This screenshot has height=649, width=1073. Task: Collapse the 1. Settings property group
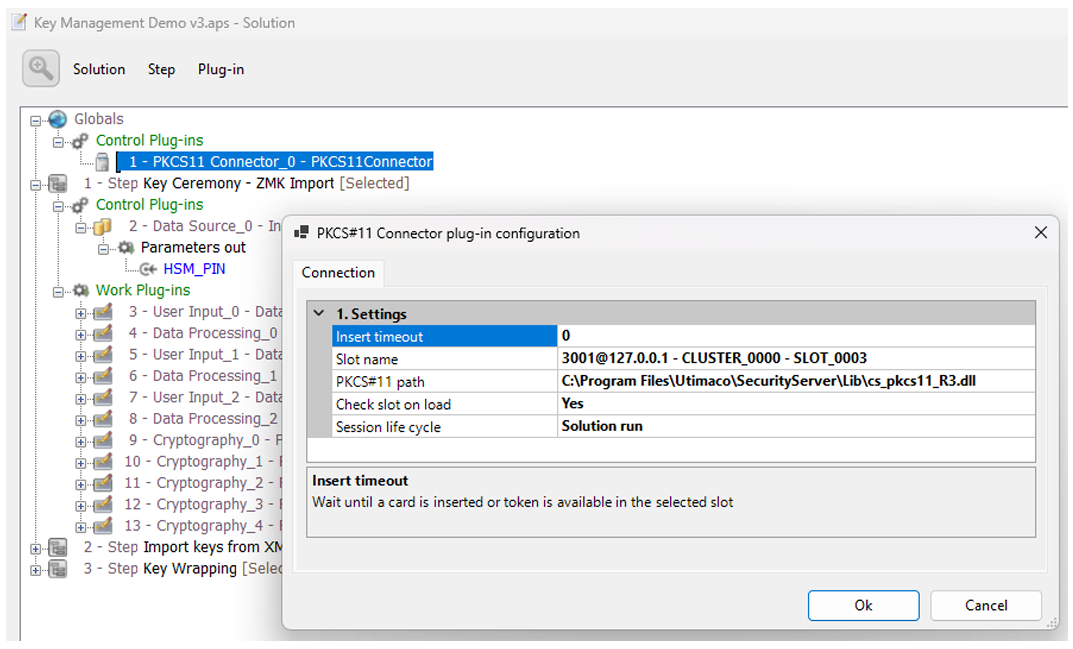pos(319,313)
